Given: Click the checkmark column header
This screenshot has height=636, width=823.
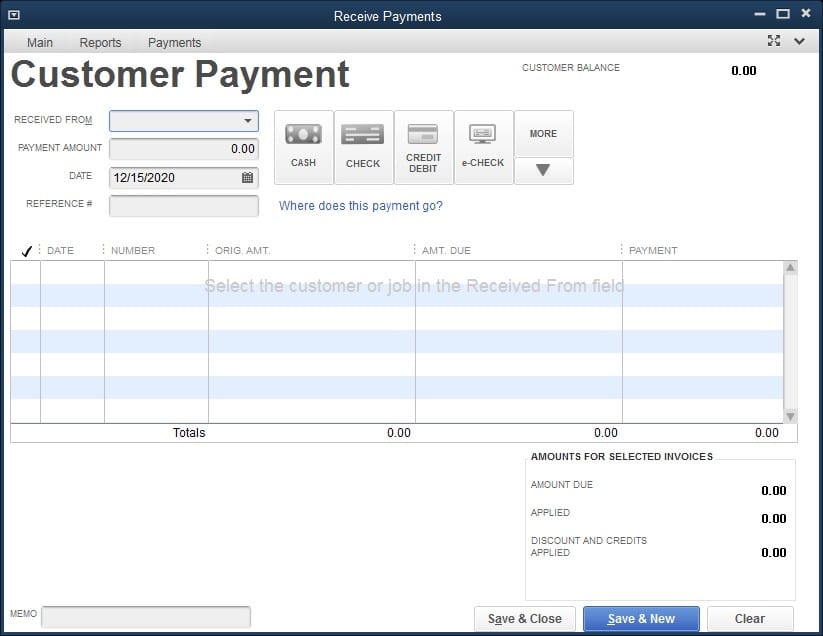Looking at the screenshot, I should tap(26, 251).
